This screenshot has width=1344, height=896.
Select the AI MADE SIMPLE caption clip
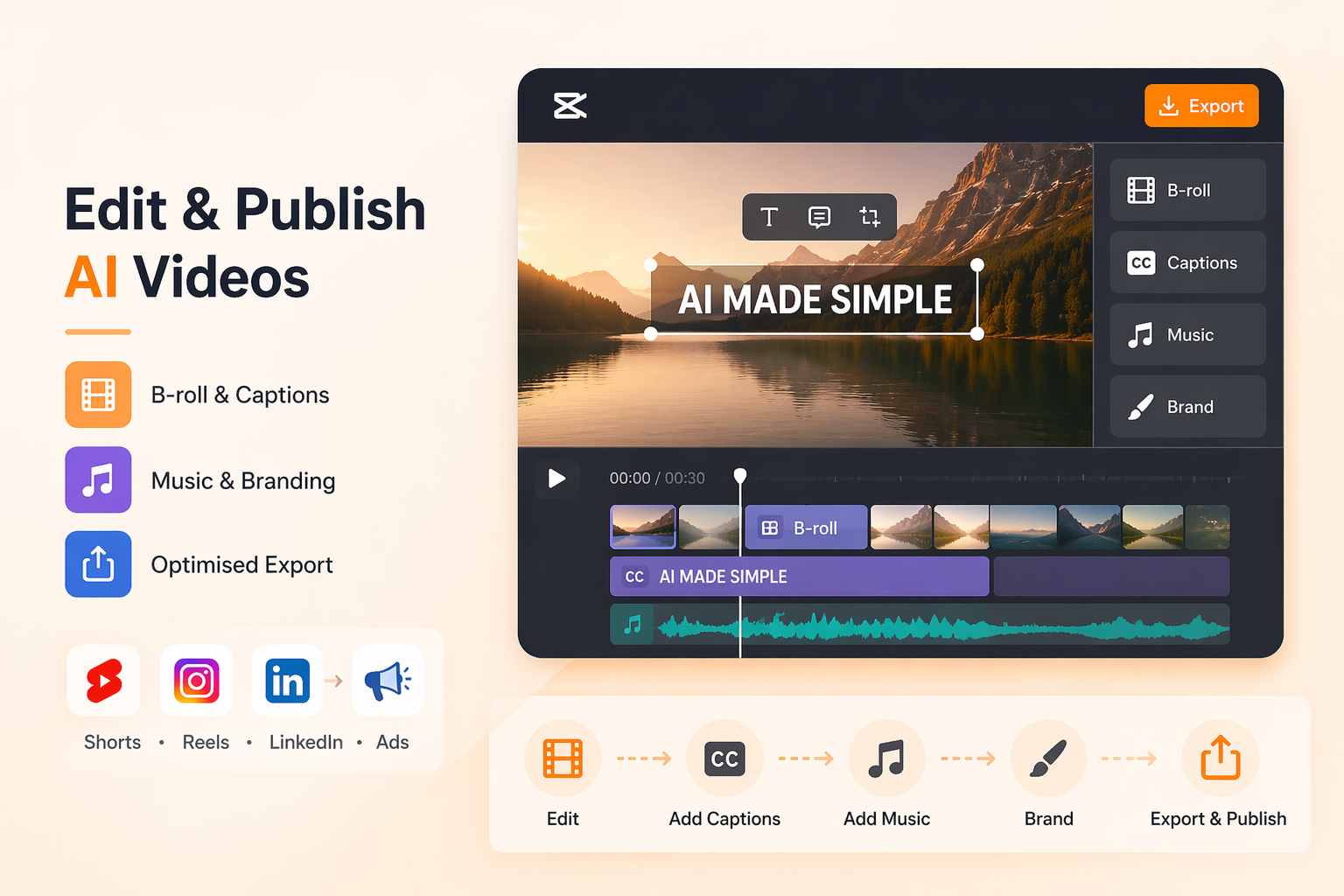click(799, 577)
